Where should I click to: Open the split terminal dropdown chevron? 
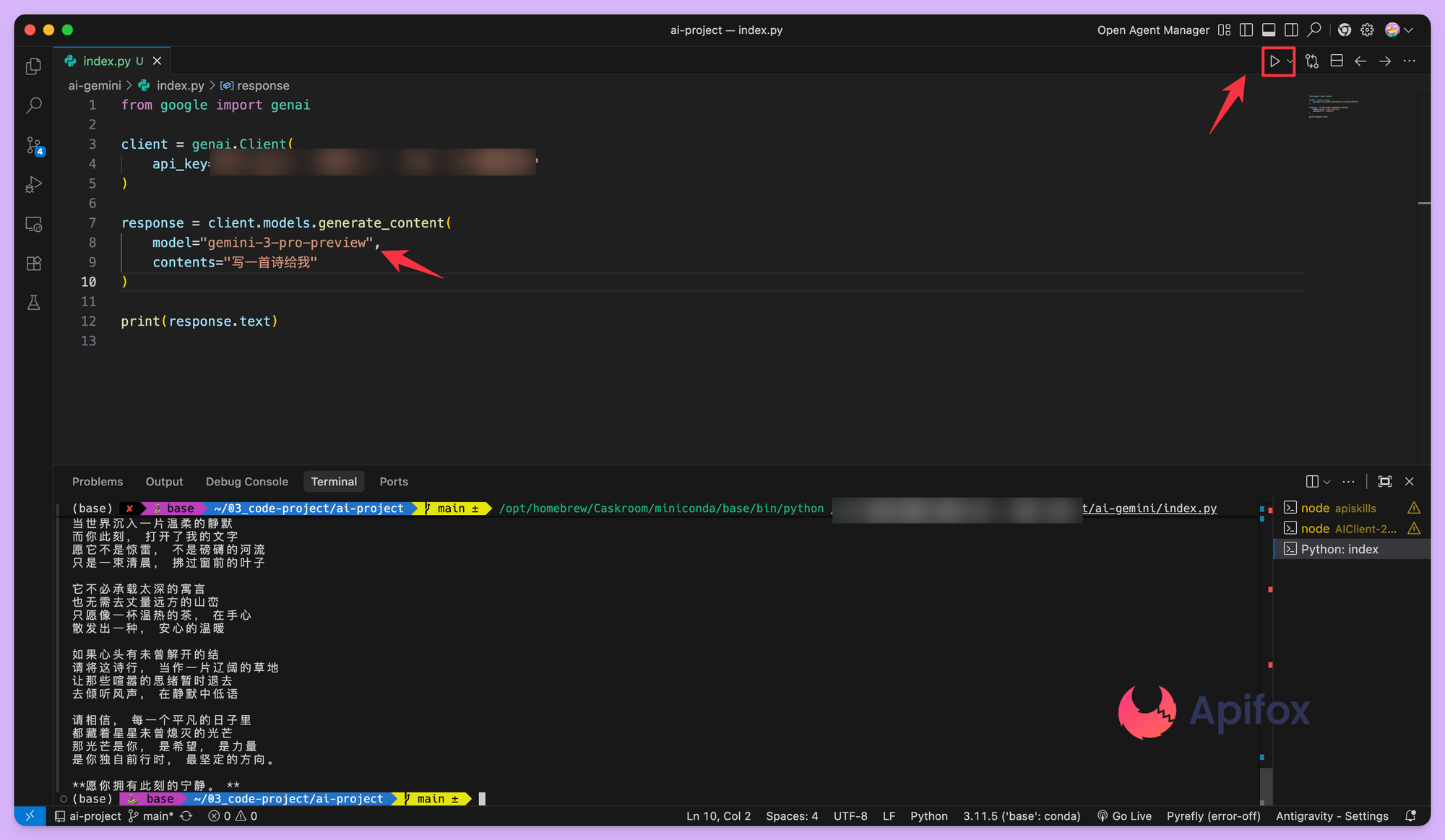point(1327,482)
